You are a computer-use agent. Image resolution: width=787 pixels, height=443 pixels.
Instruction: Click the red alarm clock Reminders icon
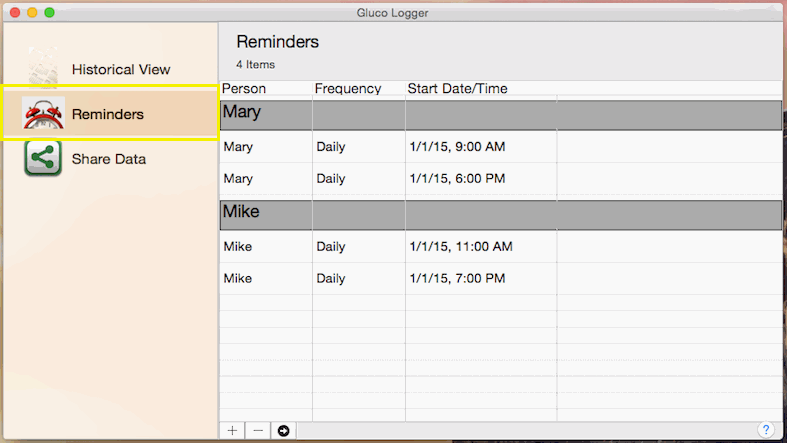[x=43, y=114]
